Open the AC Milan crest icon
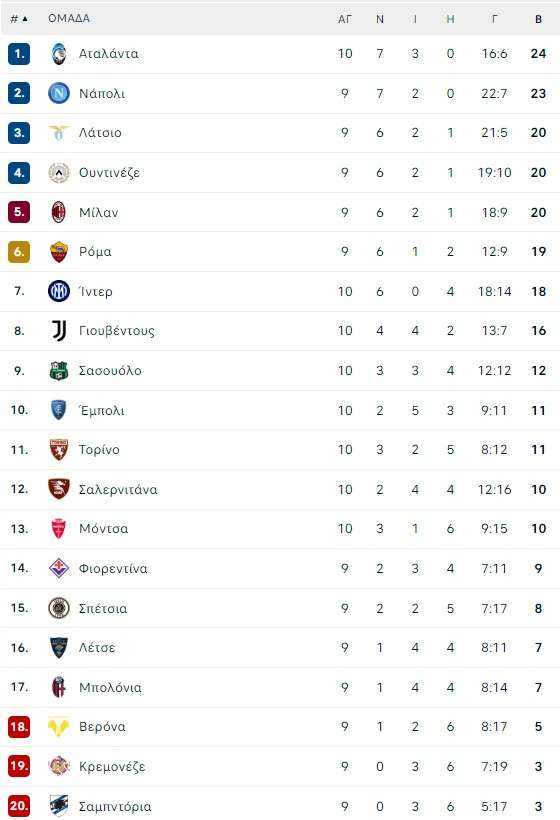 click(x=59, y=212)
